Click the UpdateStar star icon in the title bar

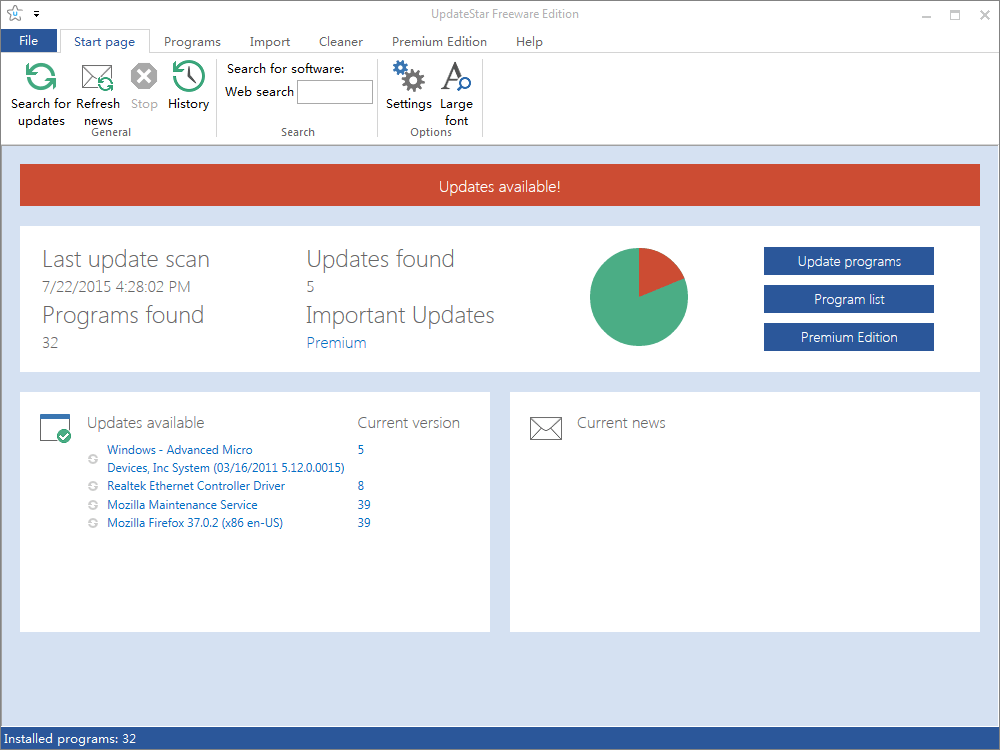pos(15,13)
